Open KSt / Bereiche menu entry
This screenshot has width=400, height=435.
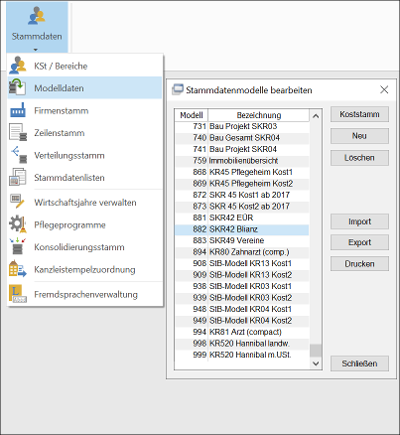[x=85, y=66]
